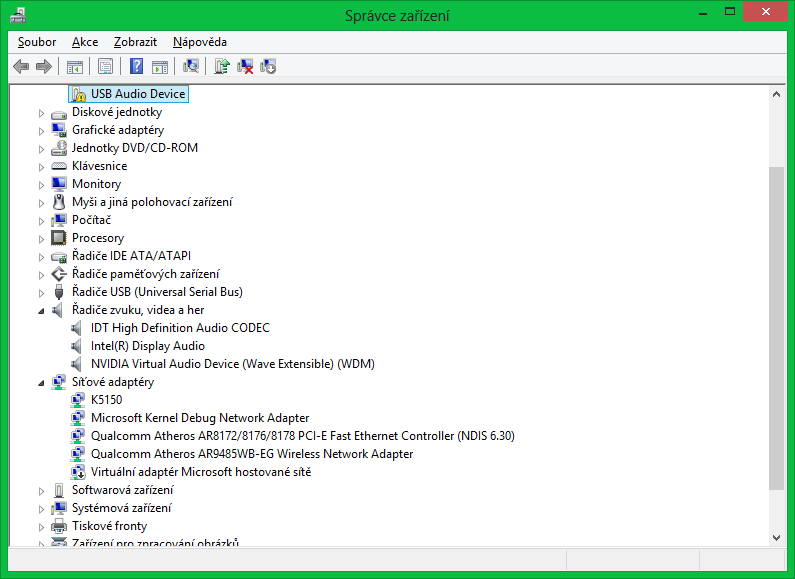
Task: Click the mouse icon of Myši category
Action: [x=59, y=202]
